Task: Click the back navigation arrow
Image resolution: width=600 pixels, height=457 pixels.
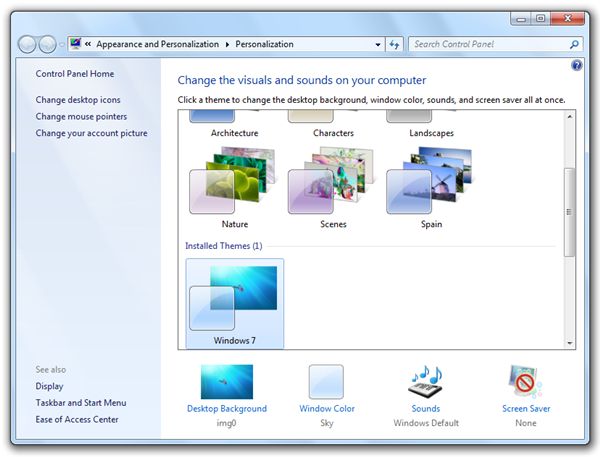Action: coord(29,45)
